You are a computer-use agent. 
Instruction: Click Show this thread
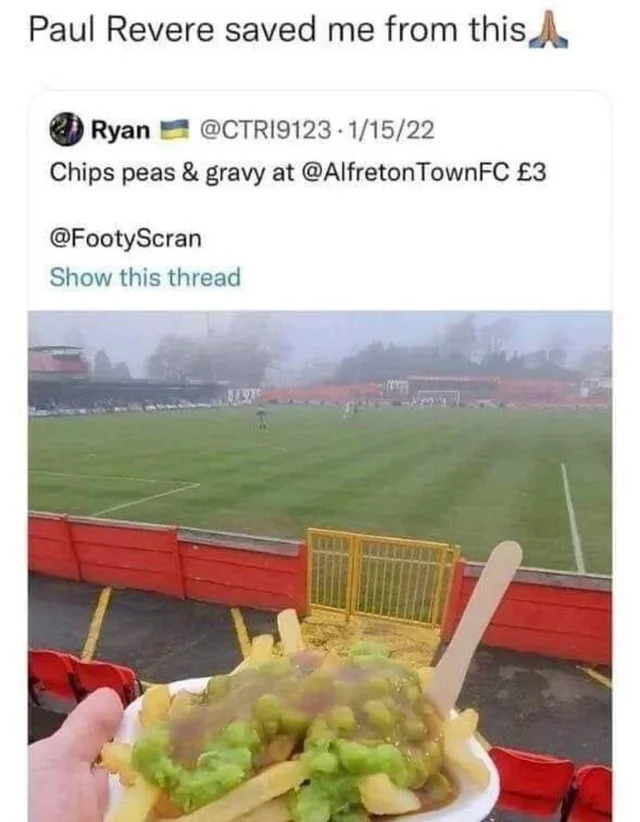coord(145,277)
